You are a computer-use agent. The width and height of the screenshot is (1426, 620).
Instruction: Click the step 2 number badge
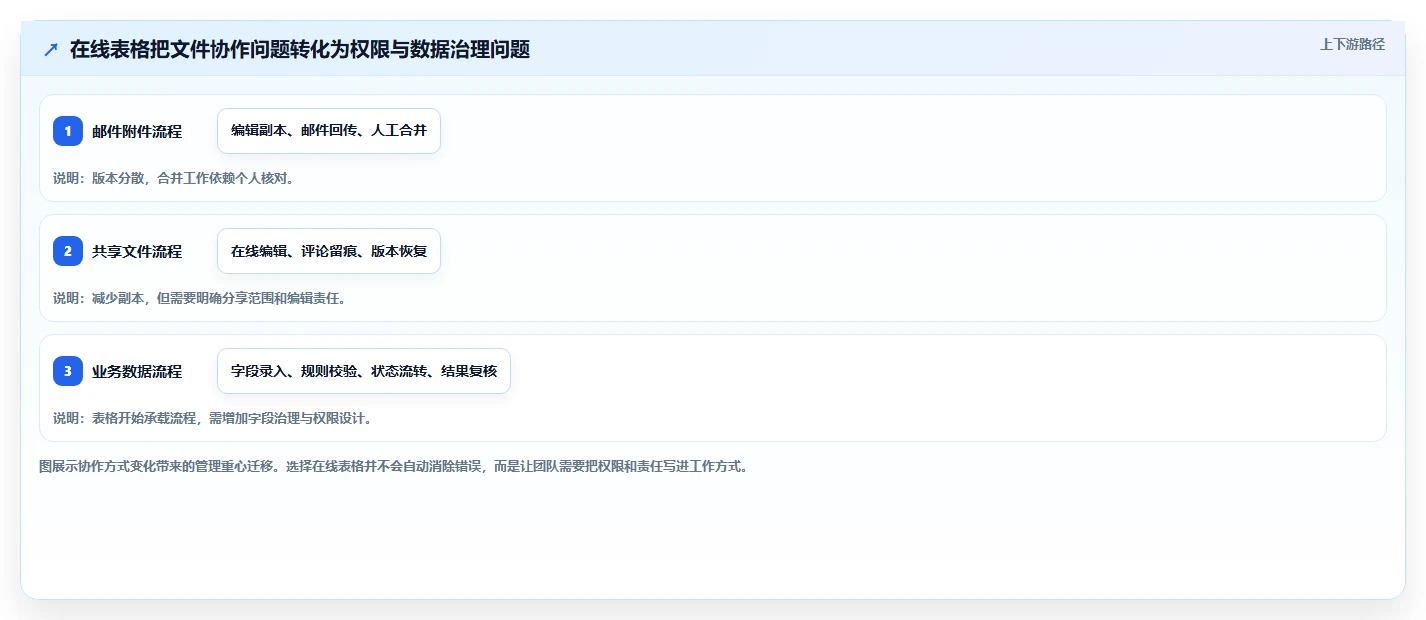(x=68, y=251)
